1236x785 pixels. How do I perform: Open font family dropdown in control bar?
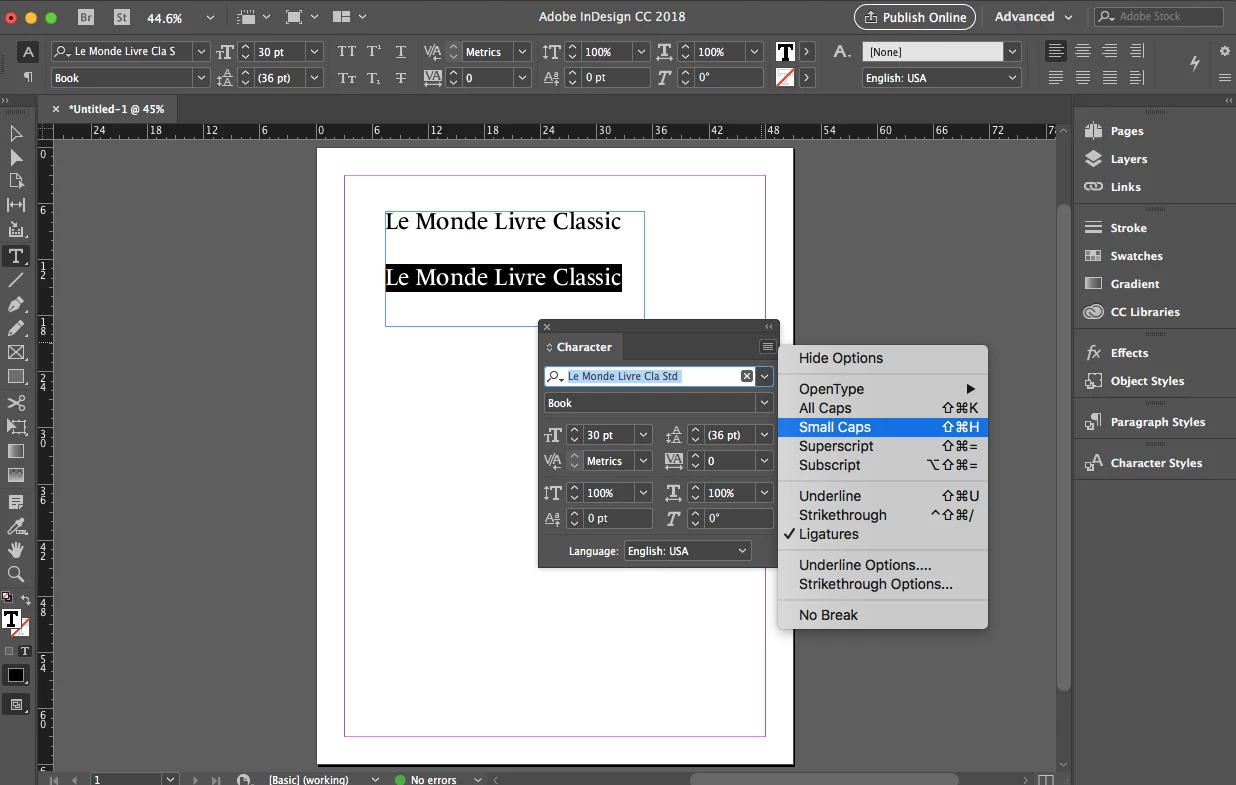tap(201, 52)
